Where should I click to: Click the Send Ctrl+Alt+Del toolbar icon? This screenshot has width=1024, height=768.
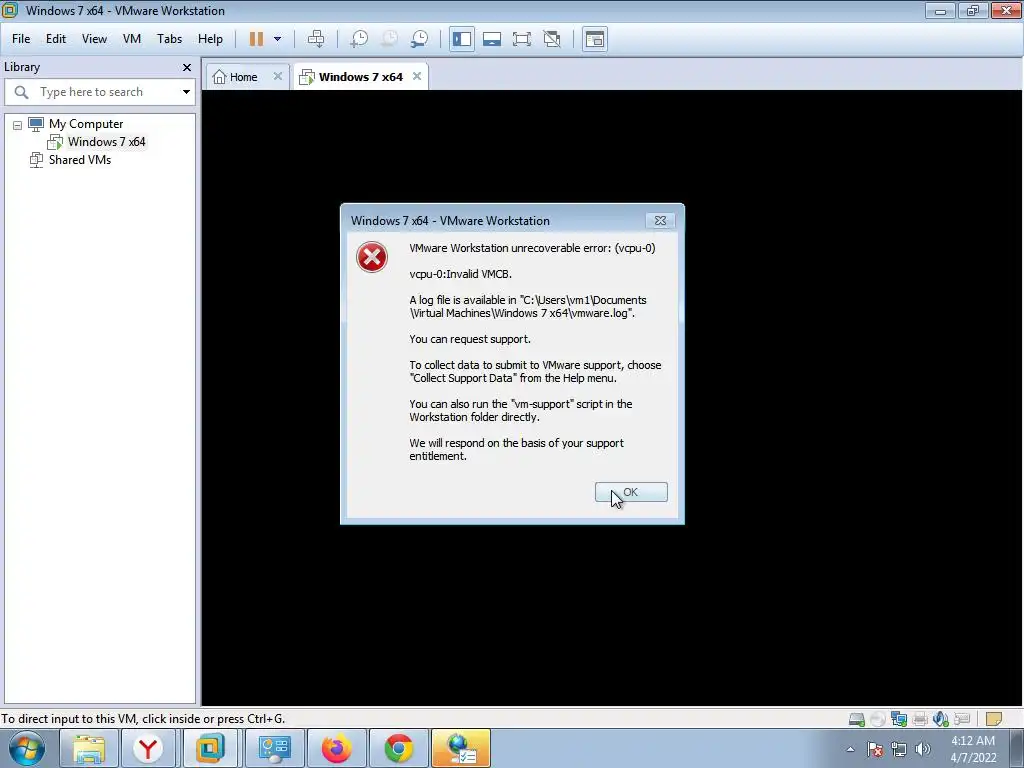tap(316, 39)
